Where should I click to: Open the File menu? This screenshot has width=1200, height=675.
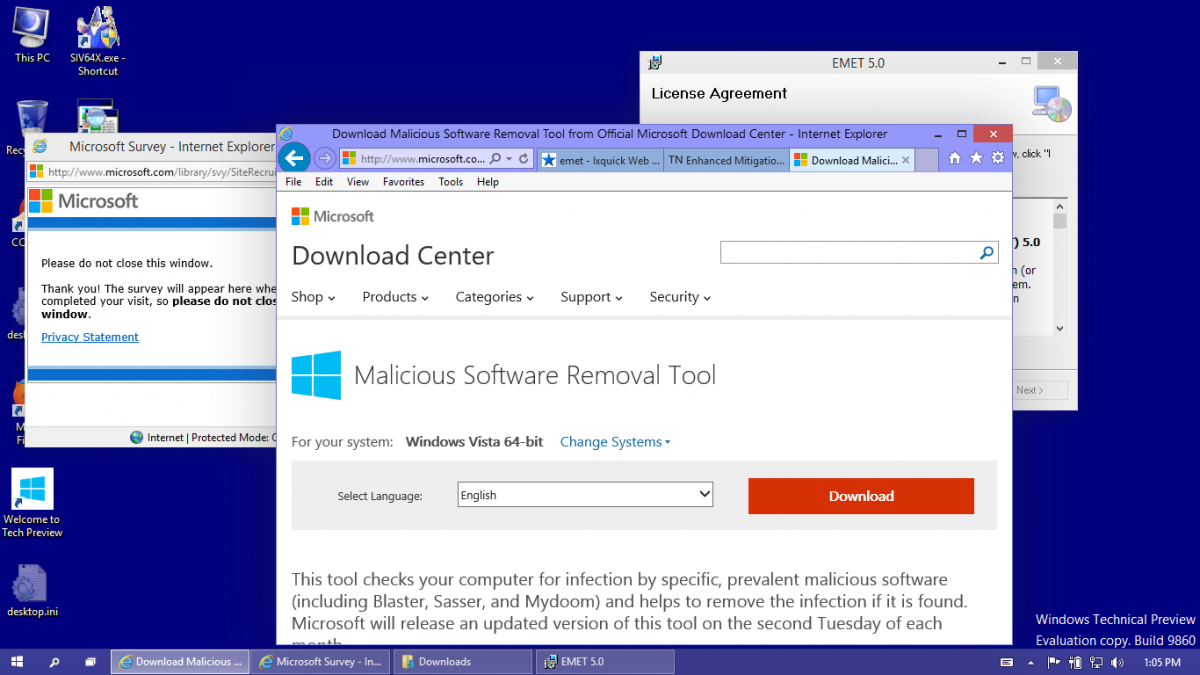294,182
